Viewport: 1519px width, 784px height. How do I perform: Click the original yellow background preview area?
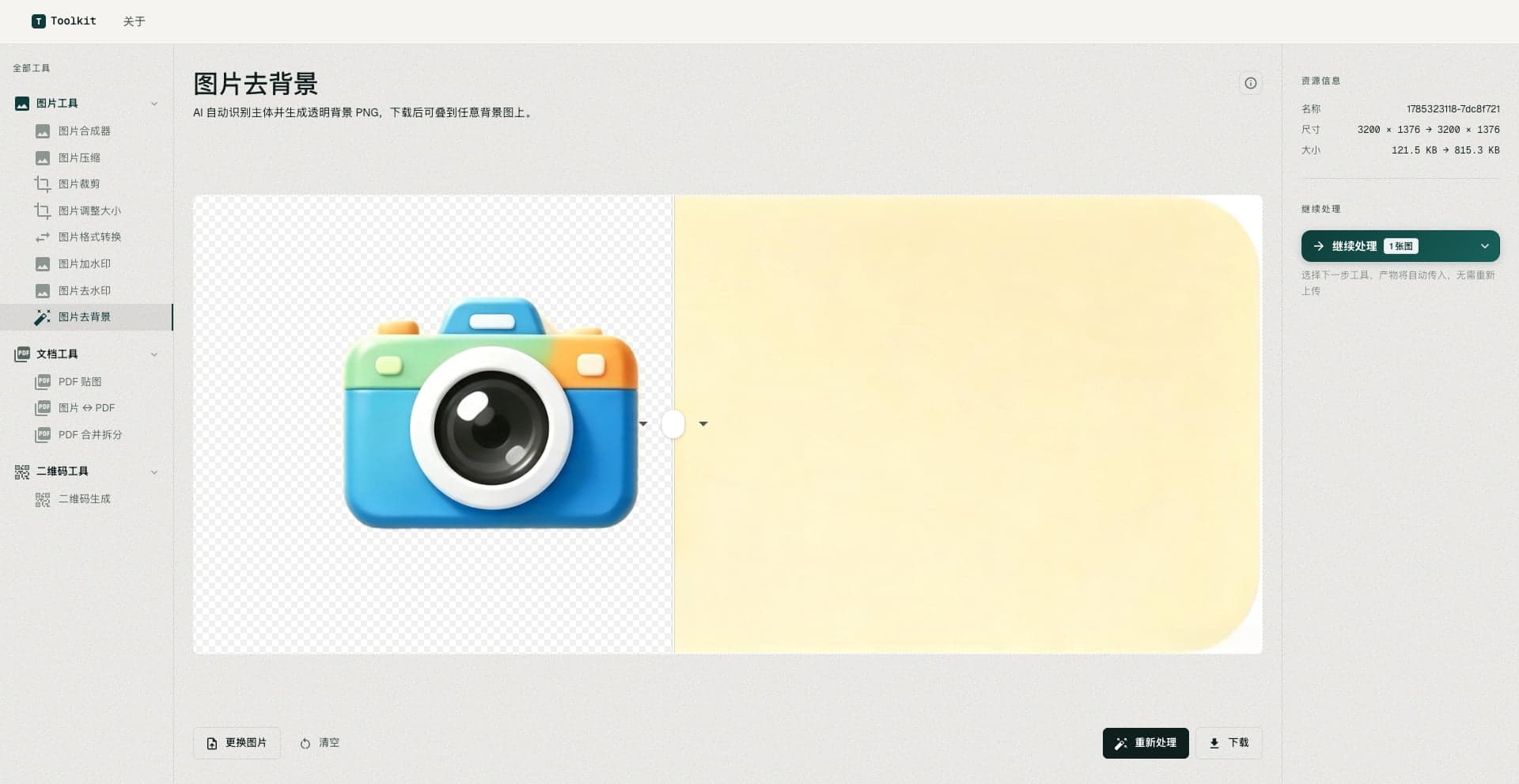(968, 424)
